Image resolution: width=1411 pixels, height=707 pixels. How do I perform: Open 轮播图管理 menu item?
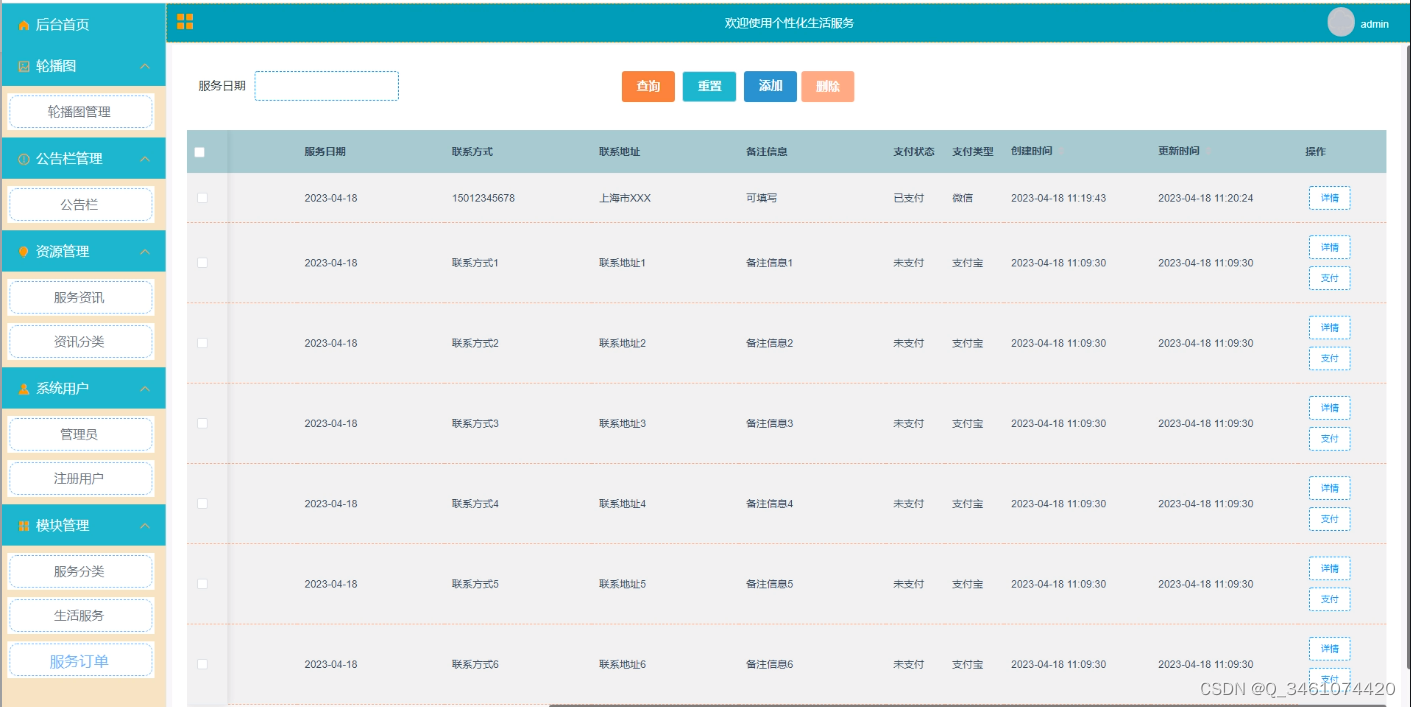coord(81,112)
